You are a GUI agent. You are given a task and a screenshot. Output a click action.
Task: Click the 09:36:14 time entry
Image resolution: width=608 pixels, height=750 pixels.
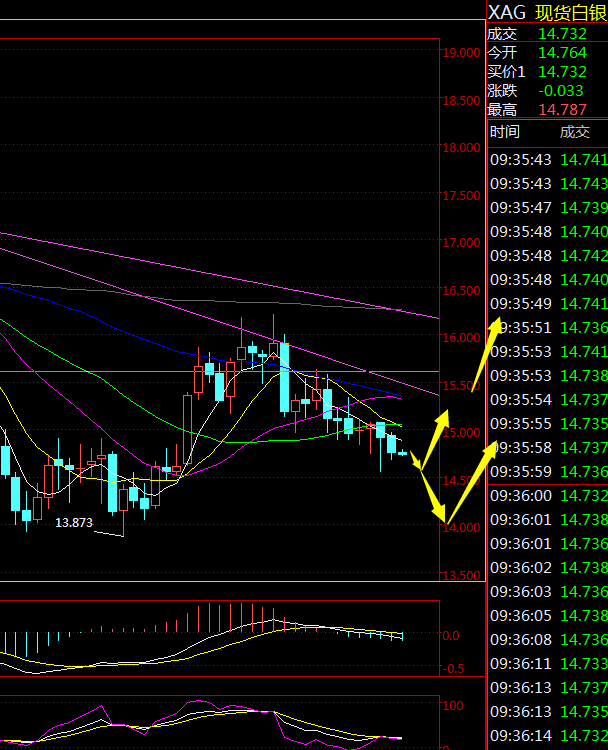(x=520, y=736)
